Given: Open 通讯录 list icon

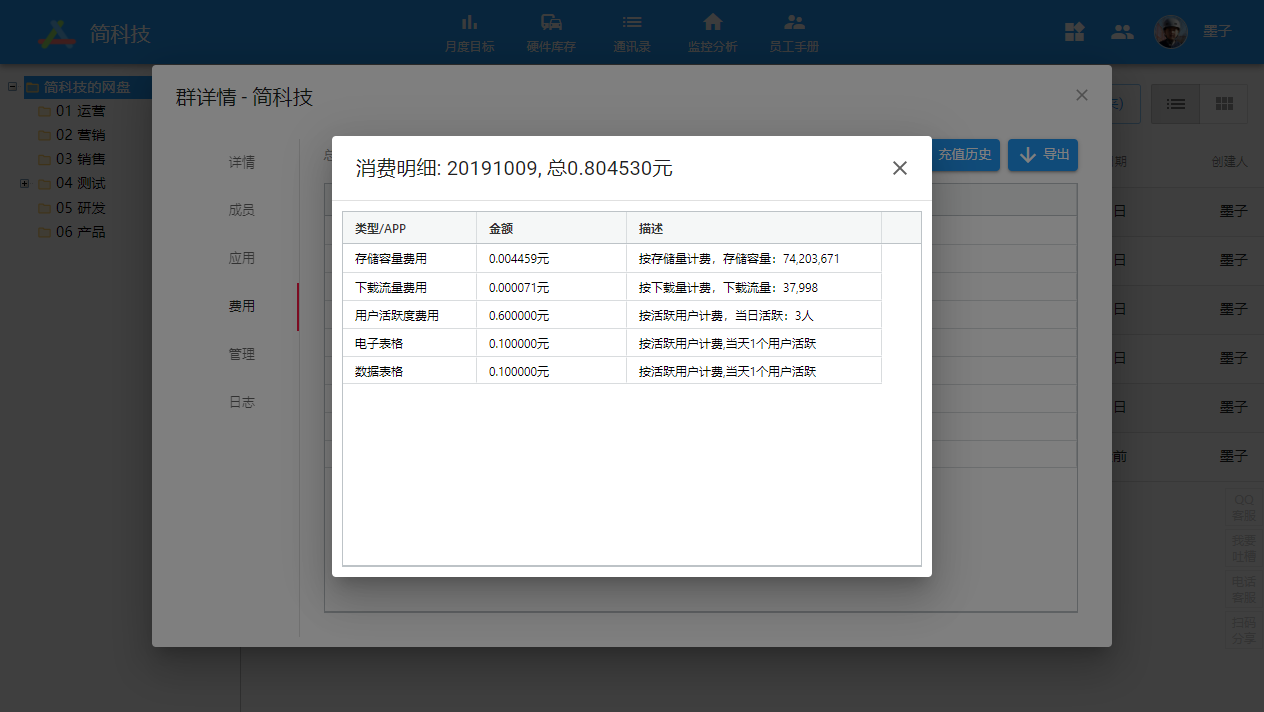Looking at the screenshot, I should (631, 33).
